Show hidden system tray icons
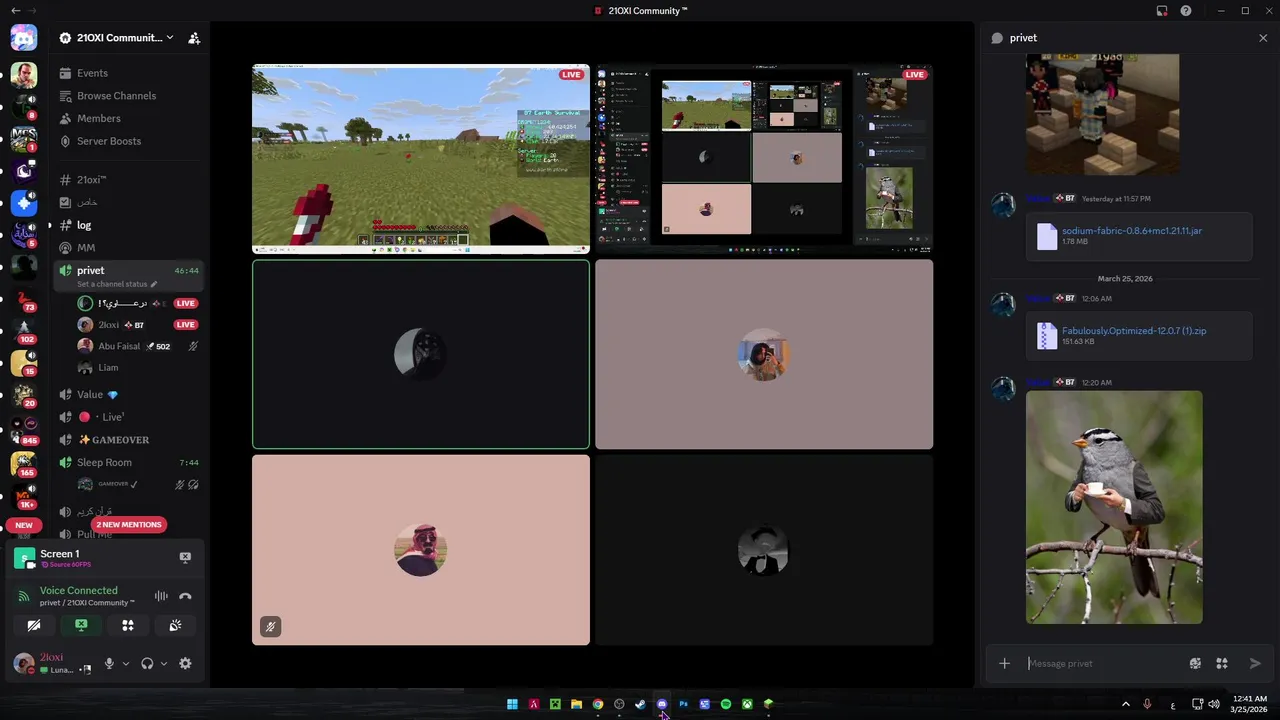This screenshot has width=1280, height=720. pos(1125,704)
